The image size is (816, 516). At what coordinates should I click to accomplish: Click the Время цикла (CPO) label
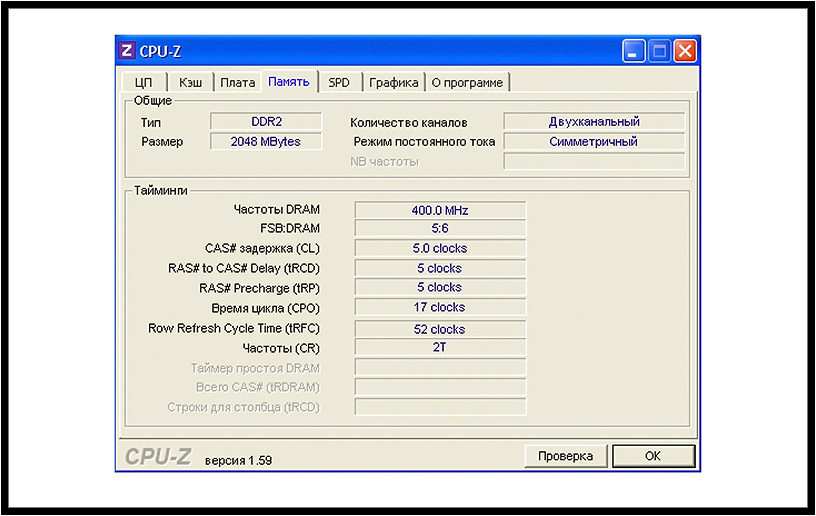pyautogui.click(x=265, y=308)
